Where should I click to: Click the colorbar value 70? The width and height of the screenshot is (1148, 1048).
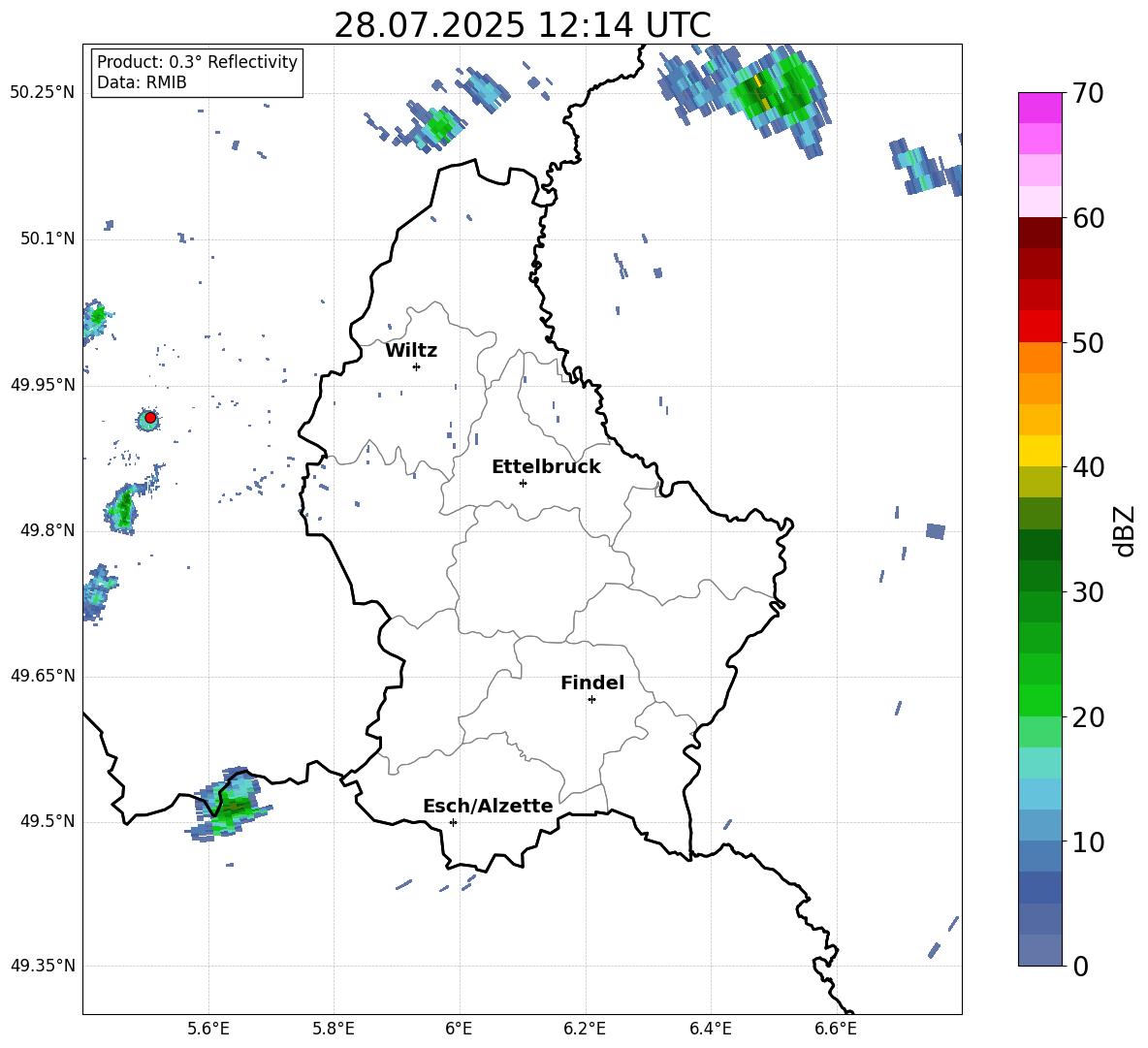coord(1087,94)
